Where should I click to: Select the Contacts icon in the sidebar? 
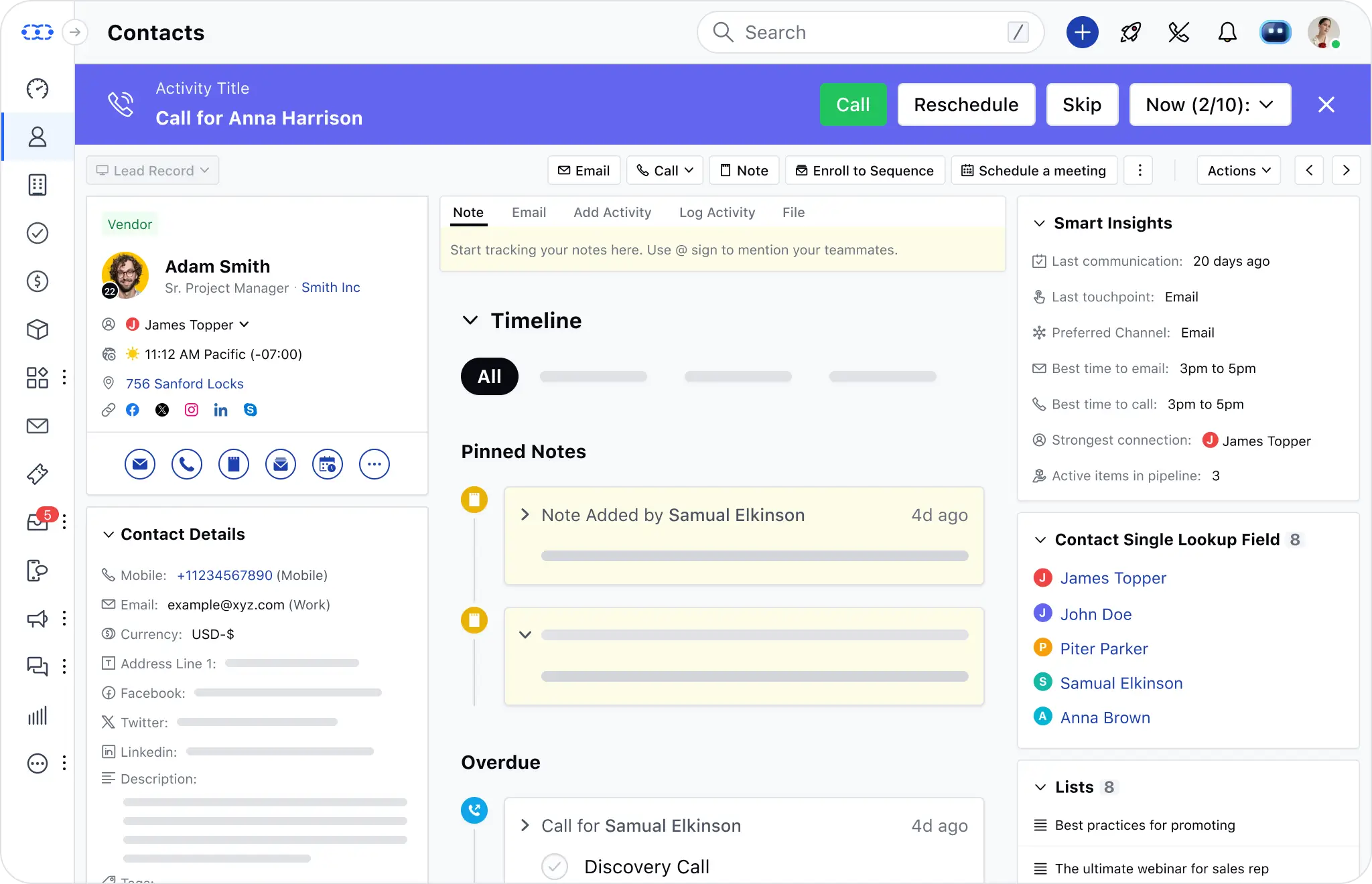pos(38,137)
